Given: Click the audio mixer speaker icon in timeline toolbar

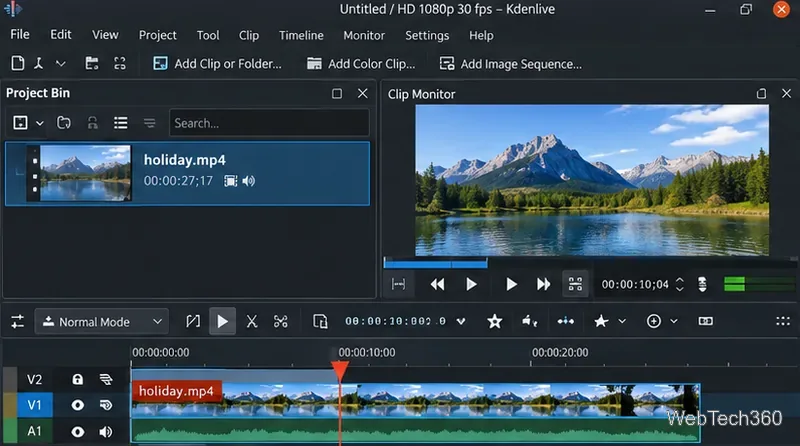Looking at the screenshot, I should pos(529,321).
